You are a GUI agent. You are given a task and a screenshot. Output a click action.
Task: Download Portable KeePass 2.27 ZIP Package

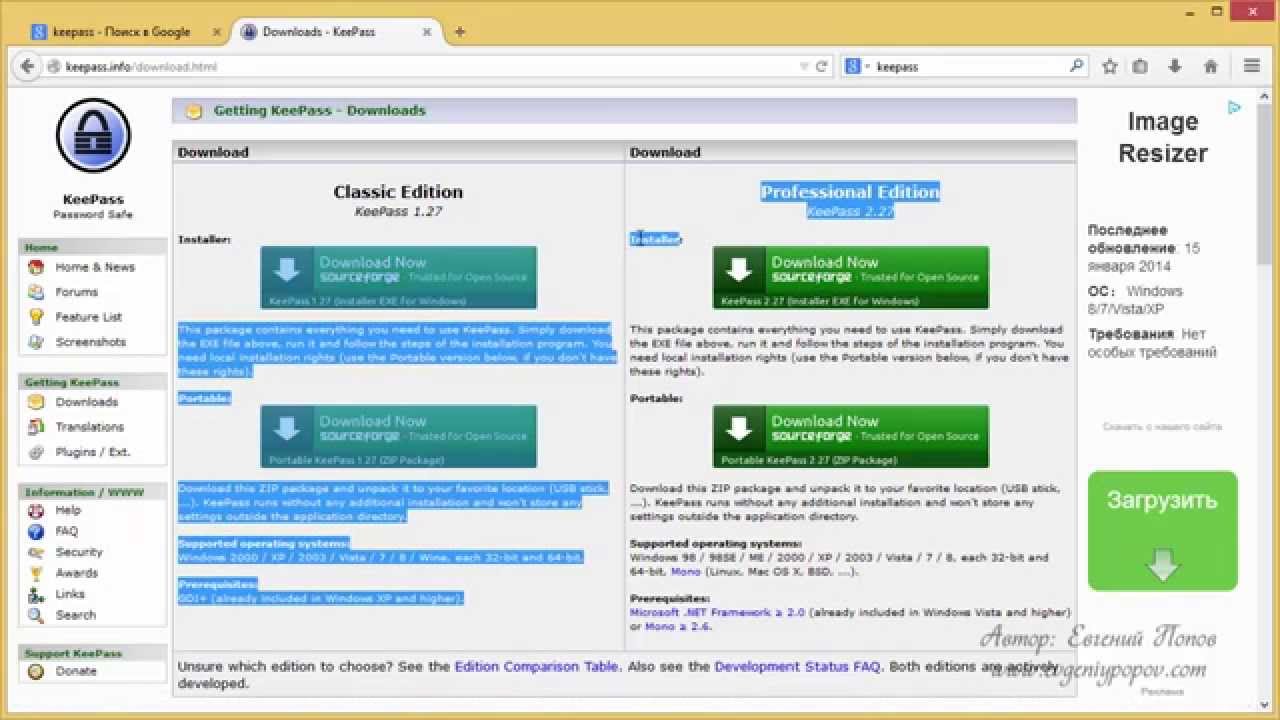pyautogui.click(x=851, y=436)
